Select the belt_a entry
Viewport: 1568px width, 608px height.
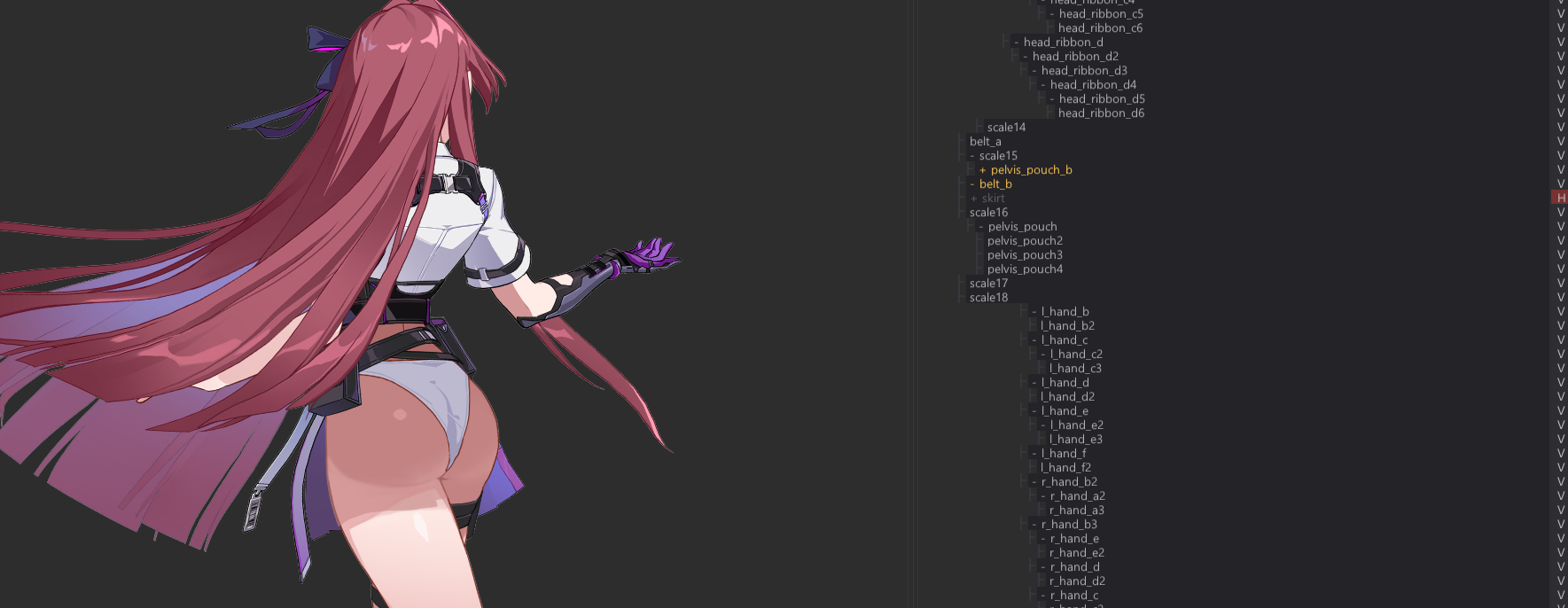[985, 141]
